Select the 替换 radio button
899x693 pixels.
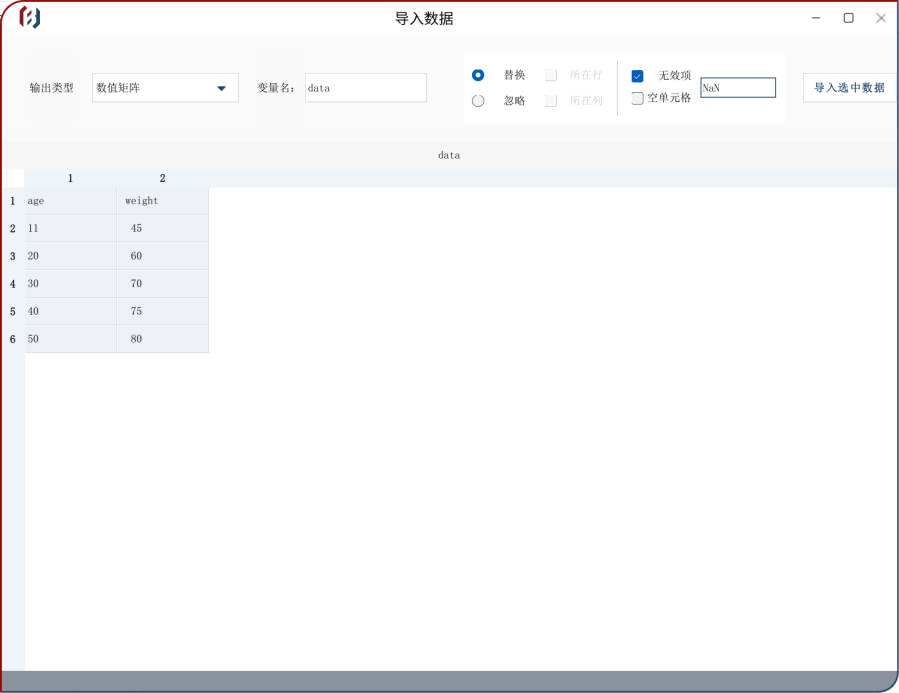(478, 75)
